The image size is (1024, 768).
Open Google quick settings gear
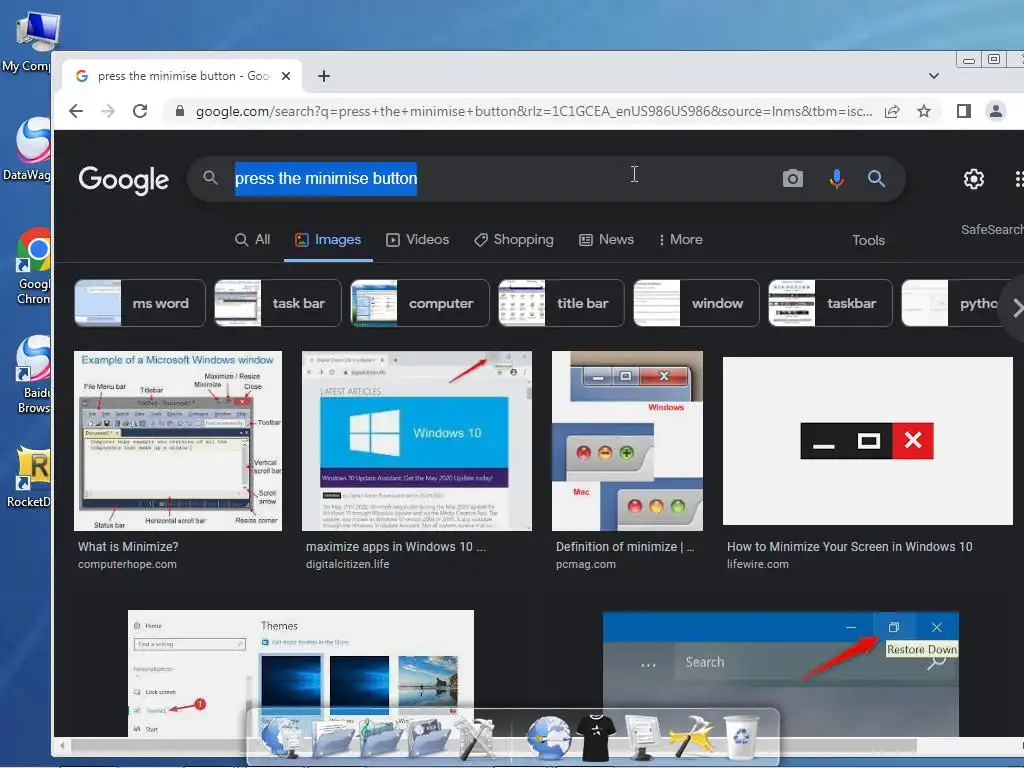pyautogui.click(x=974, y=179)
